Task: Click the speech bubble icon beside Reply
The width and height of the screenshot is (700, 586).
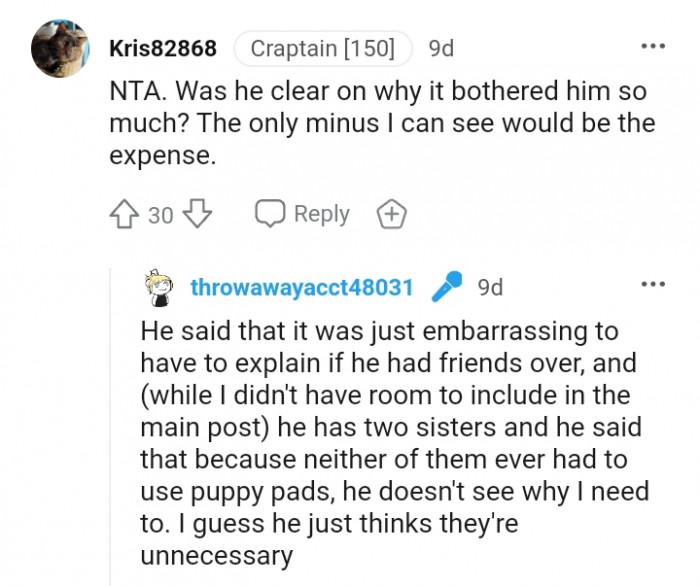Action: 270,214
